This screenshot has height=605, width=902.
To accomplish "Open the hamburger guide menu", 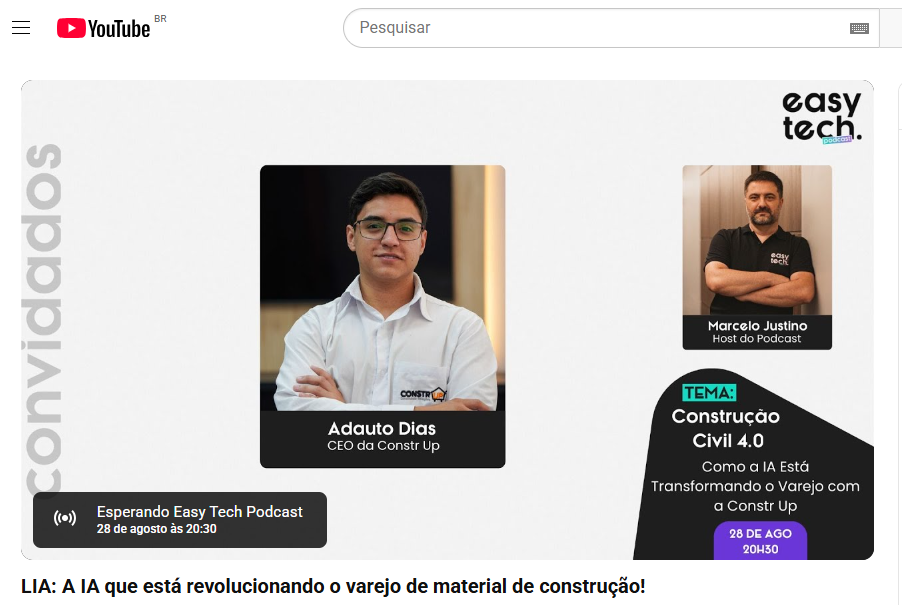I will (x=21, y=28).
